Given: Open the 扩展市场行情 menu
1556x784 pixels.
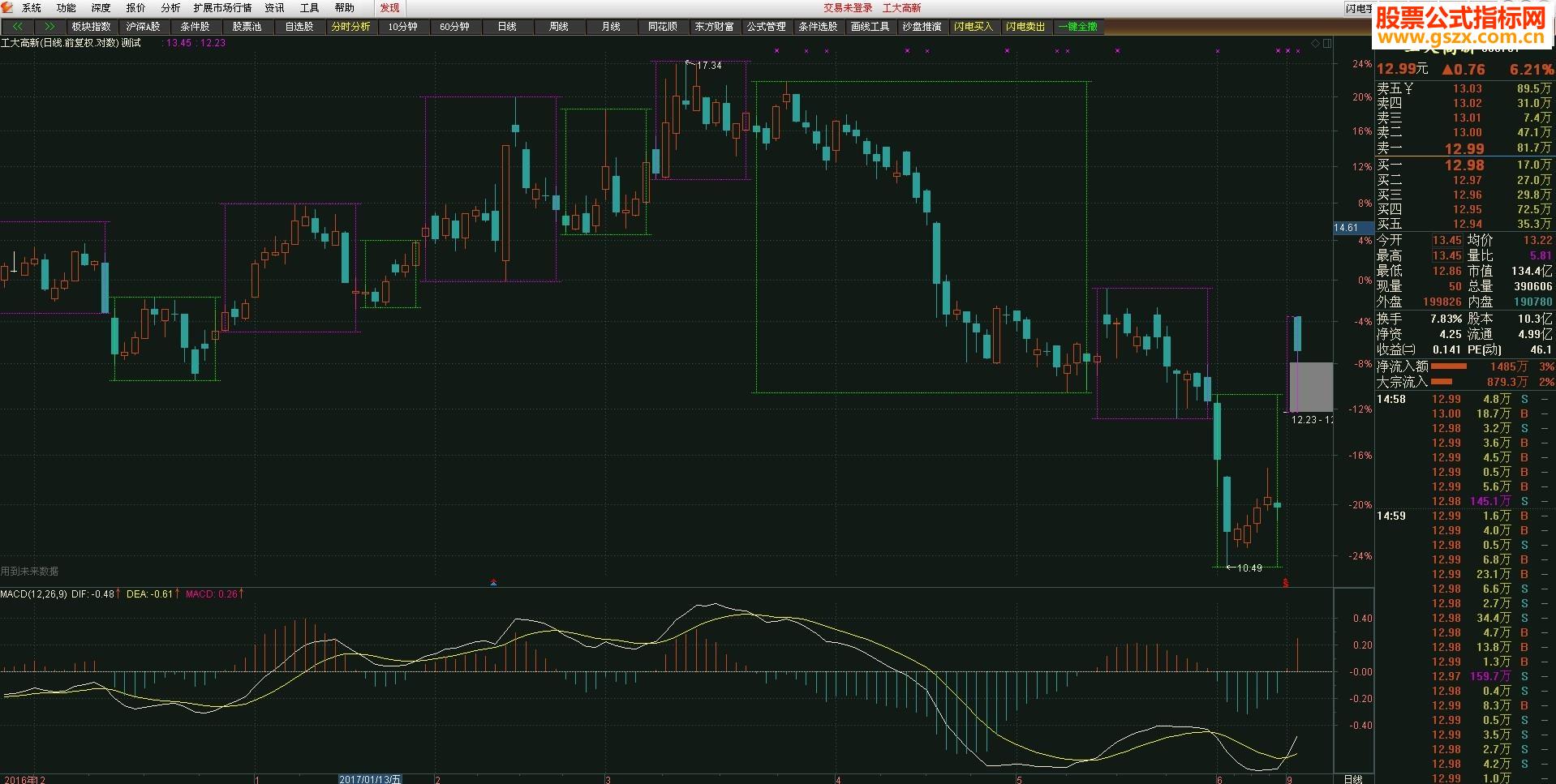Looking at the screenshot, I should [x=223, y=8].
